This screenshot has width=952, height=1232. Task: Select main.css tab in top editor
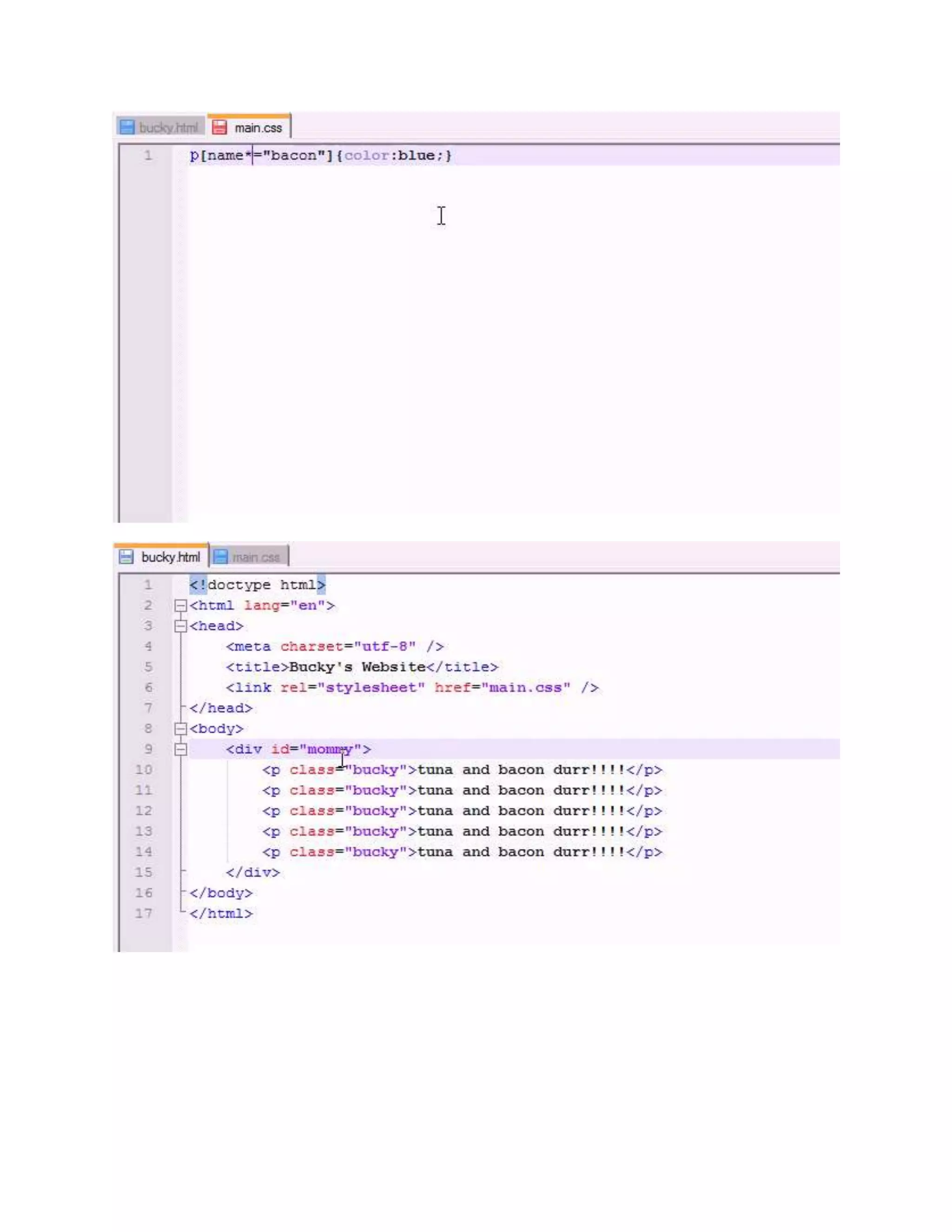(249, 127)
